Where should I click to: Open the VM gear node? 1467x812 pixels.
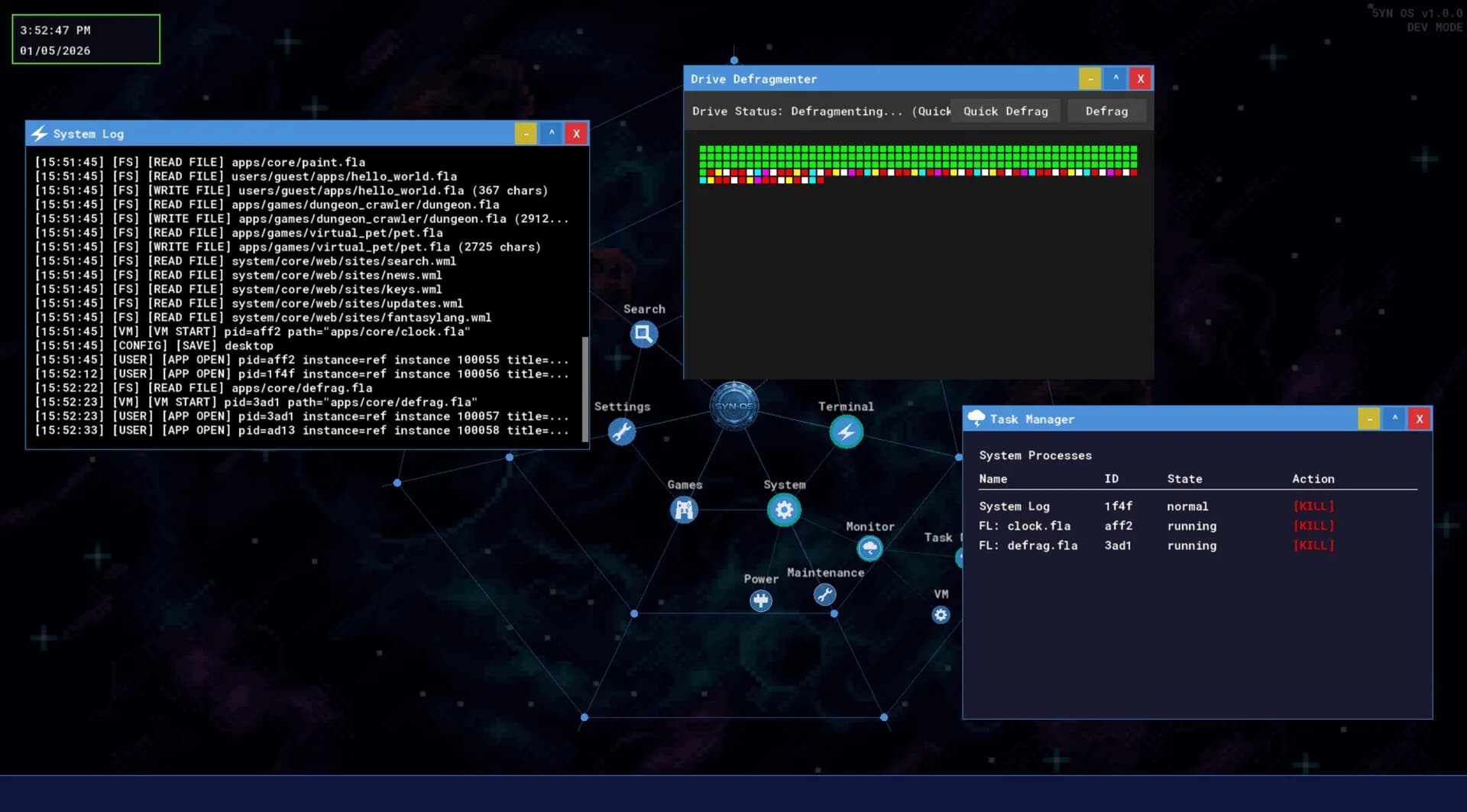[x=941, y=614]
